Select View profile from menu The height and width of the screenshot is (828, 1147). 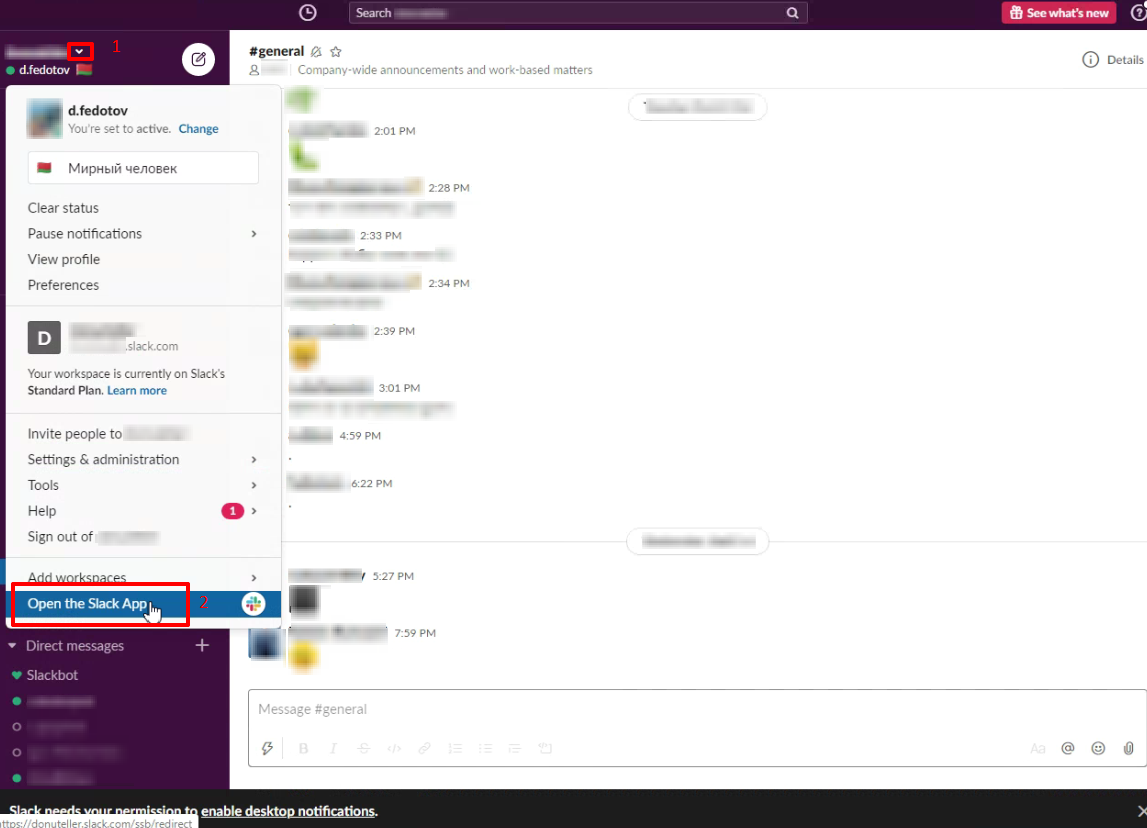pos(64,259)
